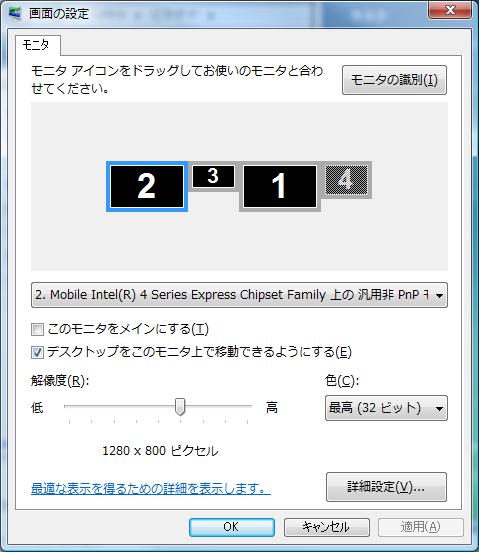The height and width of the screenshot is (552, 479).
Task: Select monitor icon number 2
Action: [x=147, y=187]
